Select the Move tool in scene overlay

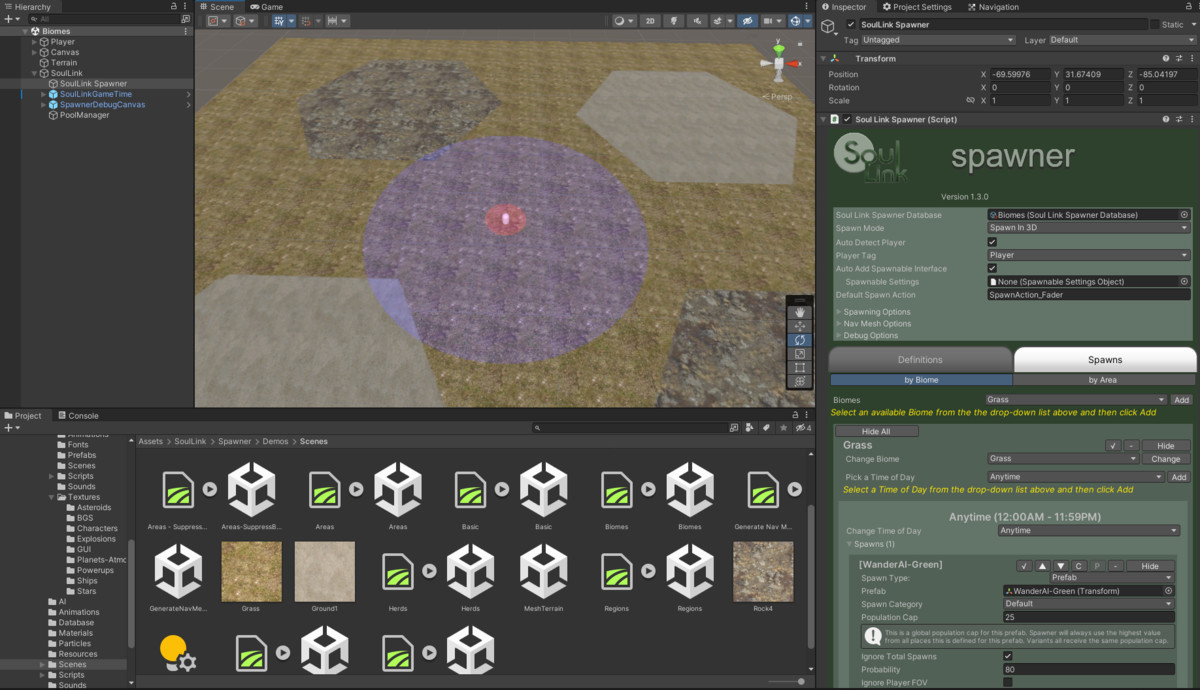(800, 326)
